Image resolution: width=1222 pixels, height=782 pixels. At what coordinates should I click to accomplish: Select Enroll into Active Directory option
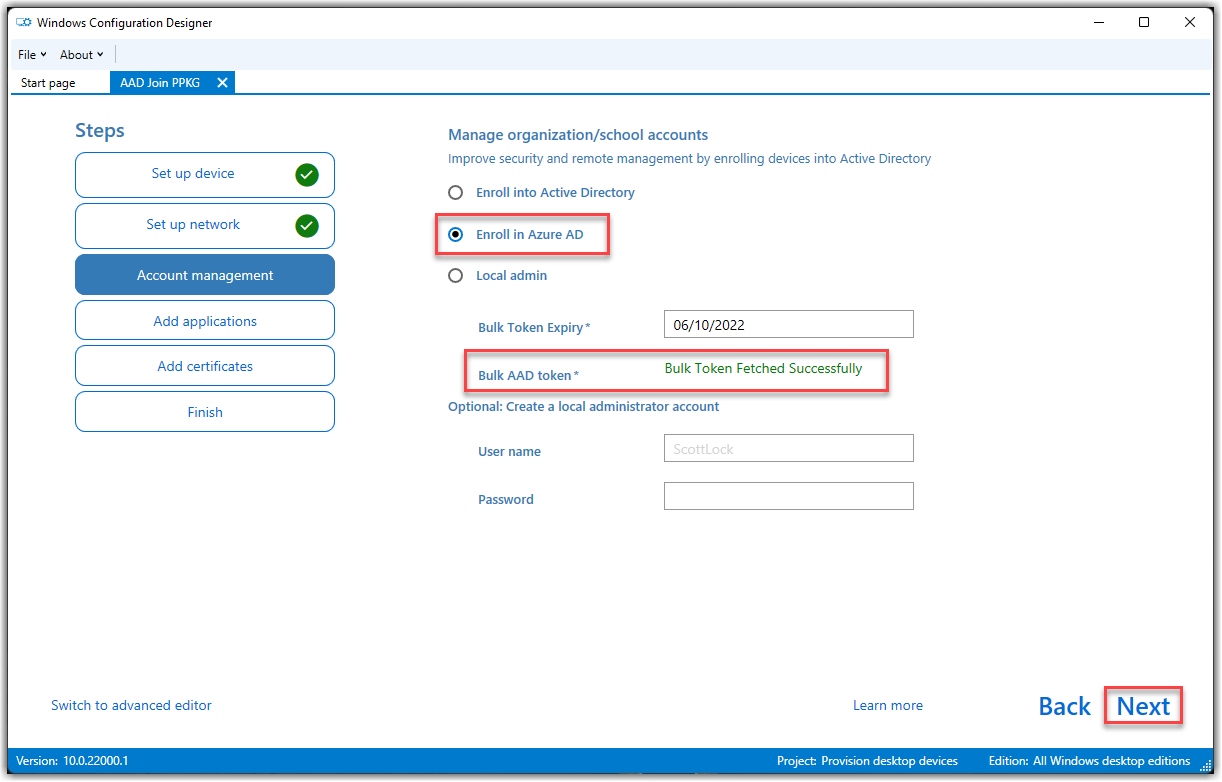pos(541,192)
